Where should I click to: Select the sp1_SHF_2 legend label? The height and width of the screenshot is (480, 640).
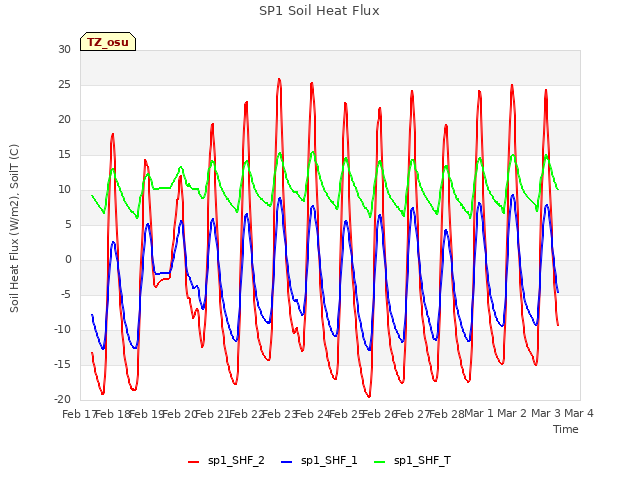(236, 461)
